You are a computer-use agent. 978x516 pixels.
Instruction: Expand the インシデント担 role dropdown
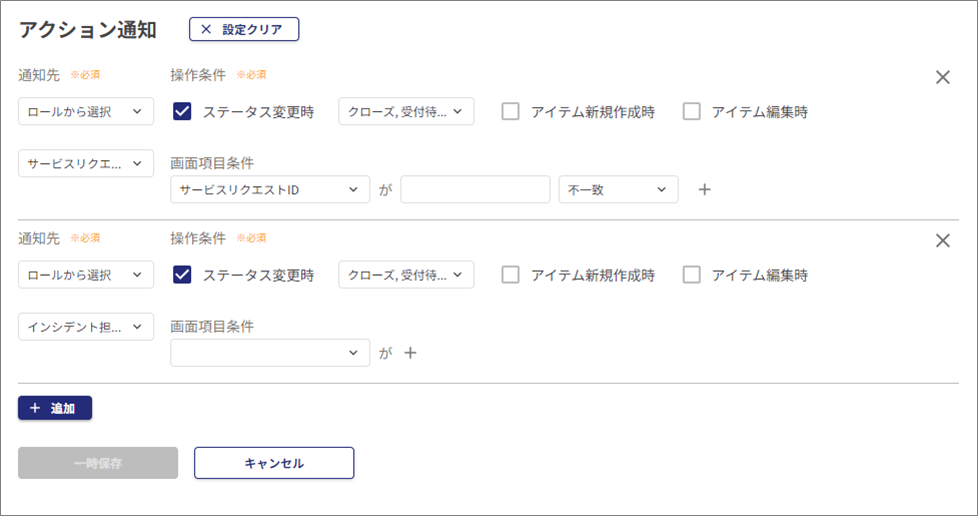pyautogui.click(x=86, y=326)
